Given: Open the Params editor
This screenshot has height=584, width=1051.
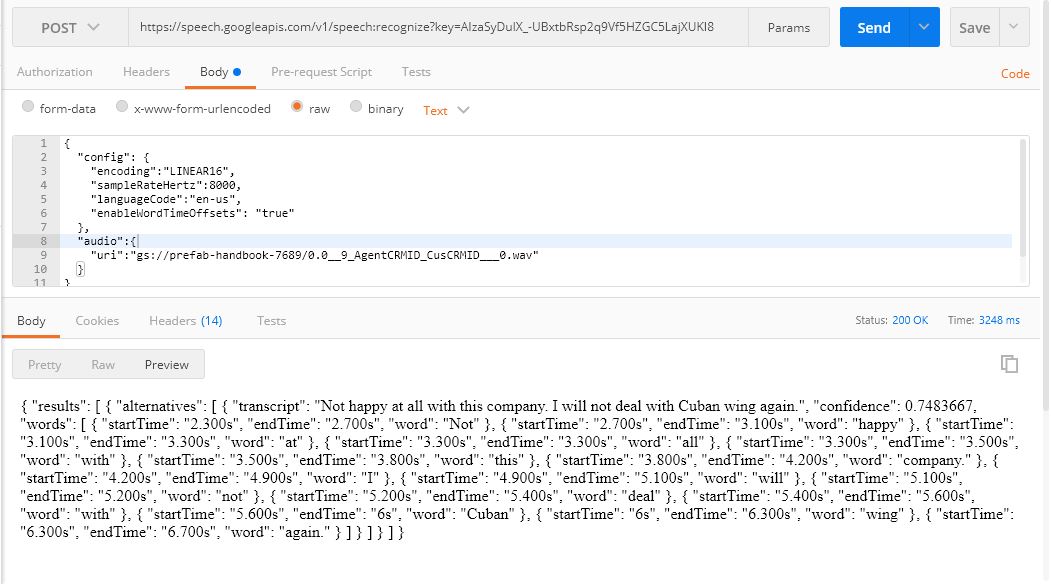Looking at the screenshot, I should pos(788,27).
